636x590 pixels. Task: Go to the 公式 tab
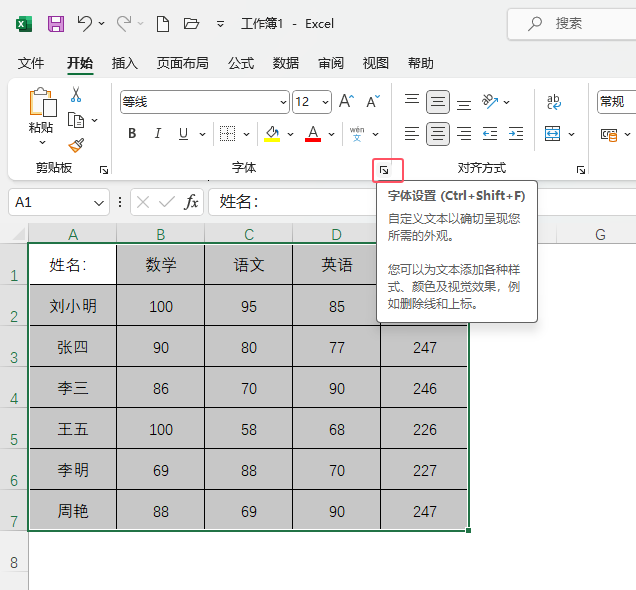241,63
